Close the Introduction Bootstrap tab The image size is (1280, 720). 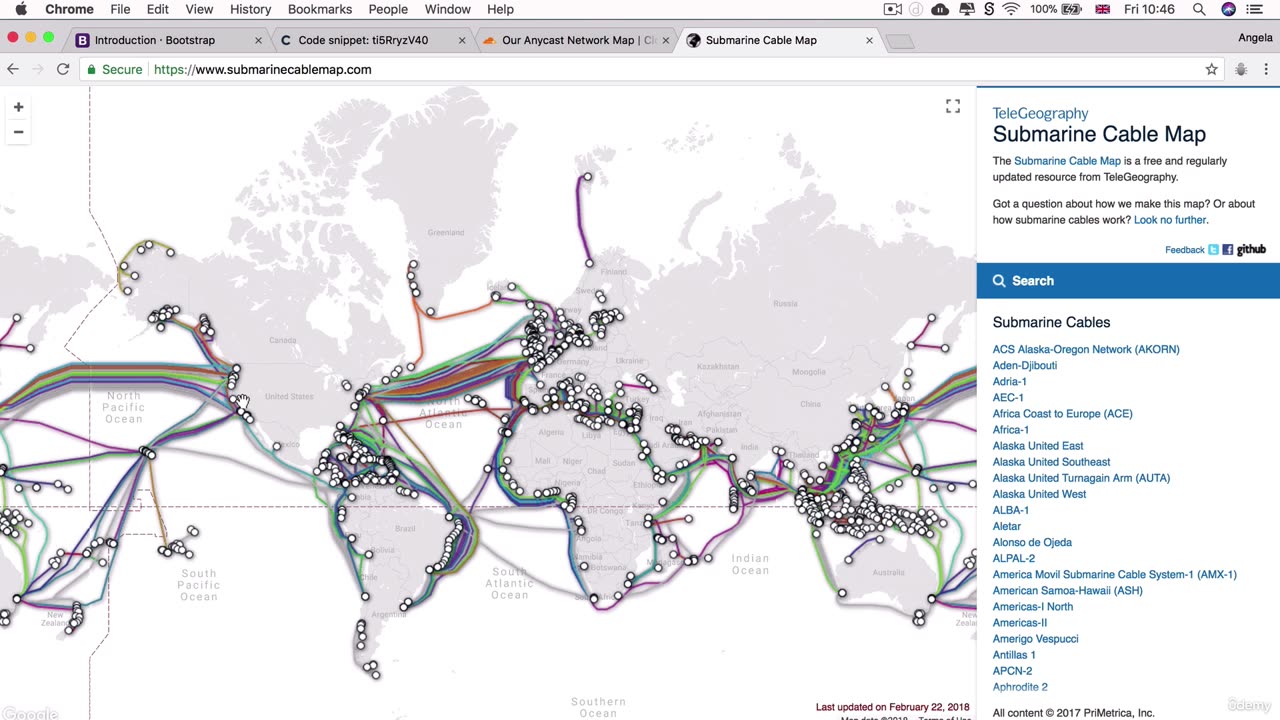click(x=258, y=40)
